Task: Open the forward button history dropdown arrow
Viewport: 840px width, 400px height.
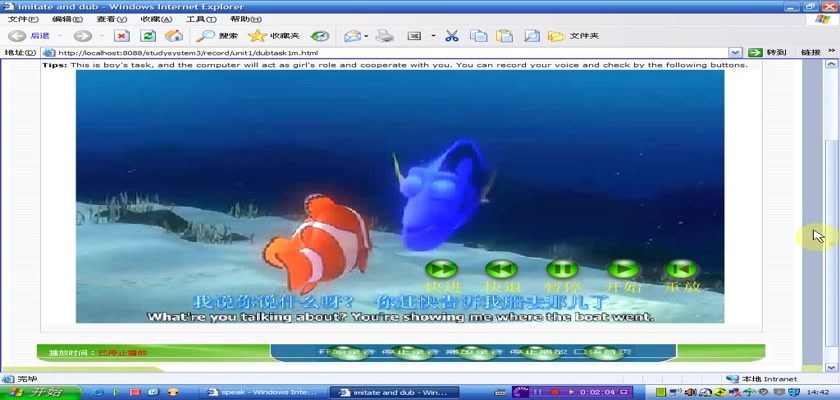Action: [x=101, y=36]
